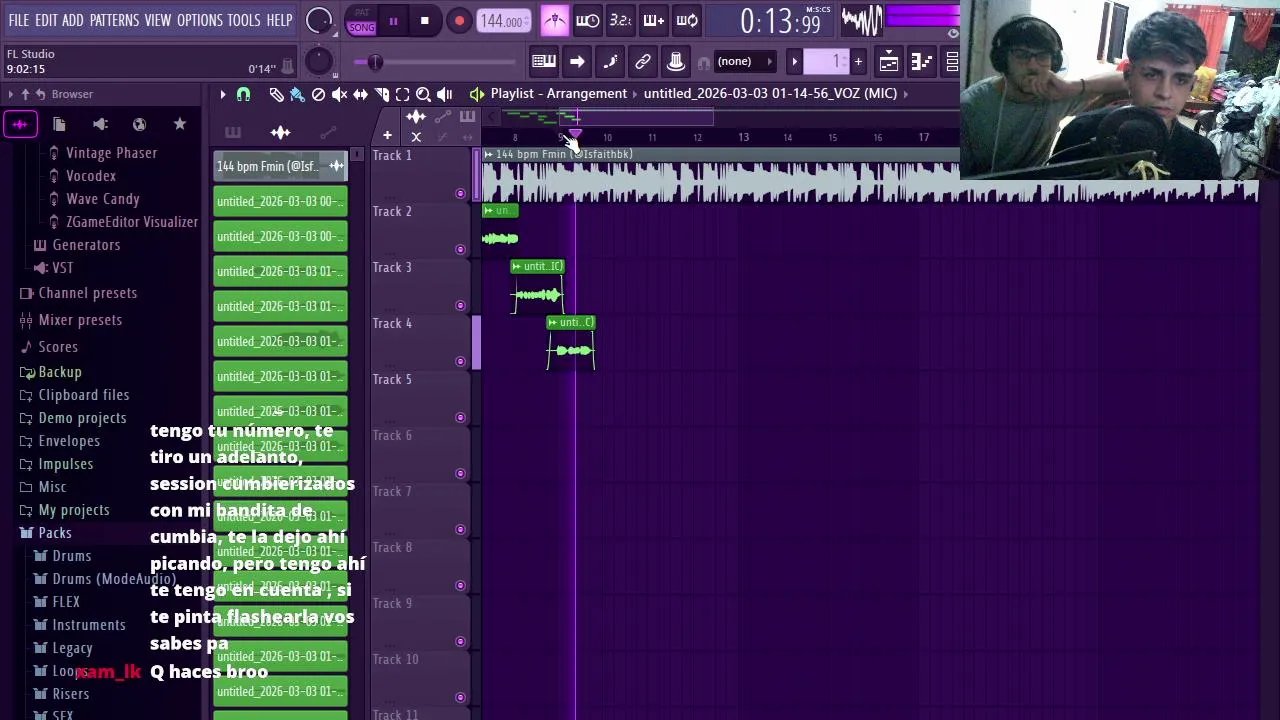1280x720 pixels.
Task: Open the My projects folder
Action: (x=74, y=510)
